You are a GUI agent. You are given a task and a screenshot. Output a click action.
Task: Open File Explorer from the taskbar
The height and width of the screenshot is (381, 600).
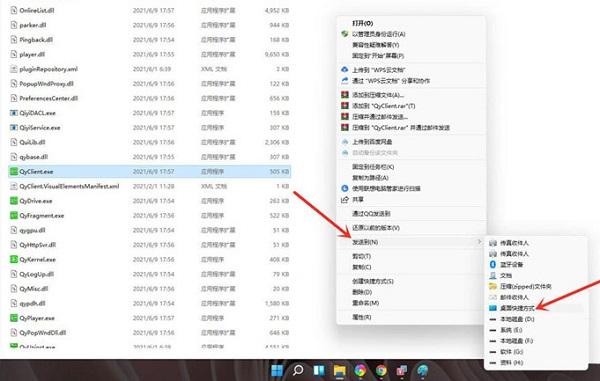tap(339, 370)
